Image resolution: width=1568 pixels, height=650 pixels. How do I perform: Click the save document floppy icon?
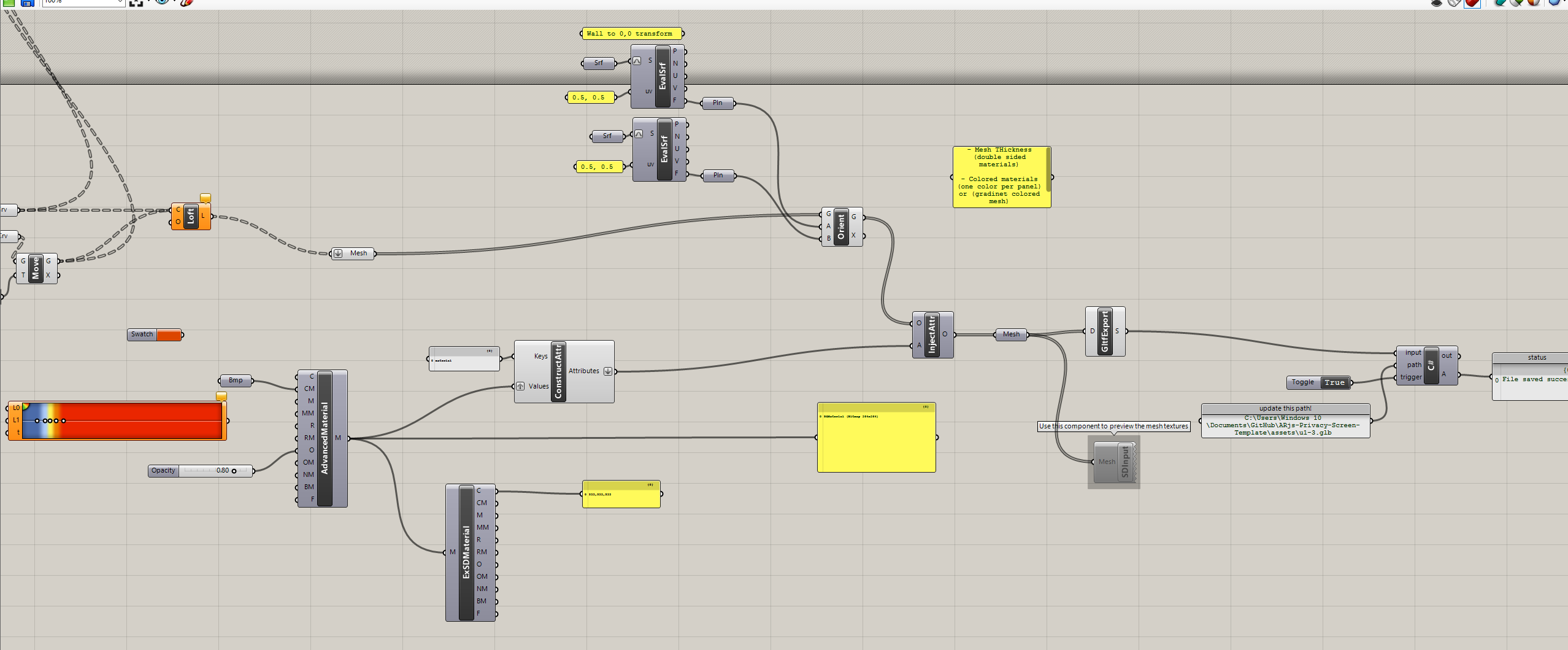click(x=28, y=2)
